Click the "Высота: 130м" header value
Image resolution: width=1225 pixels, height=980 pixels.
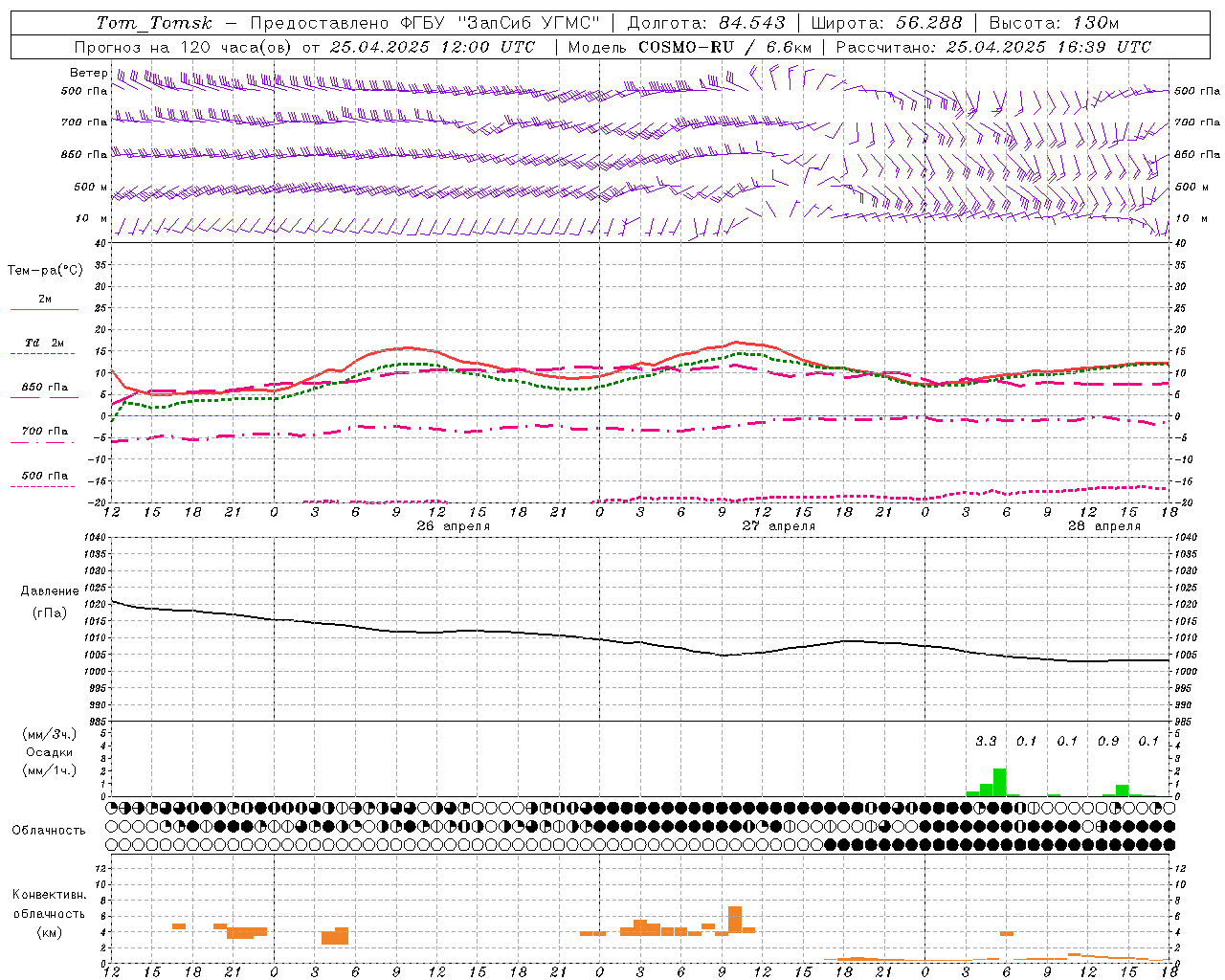point(1054,23)
